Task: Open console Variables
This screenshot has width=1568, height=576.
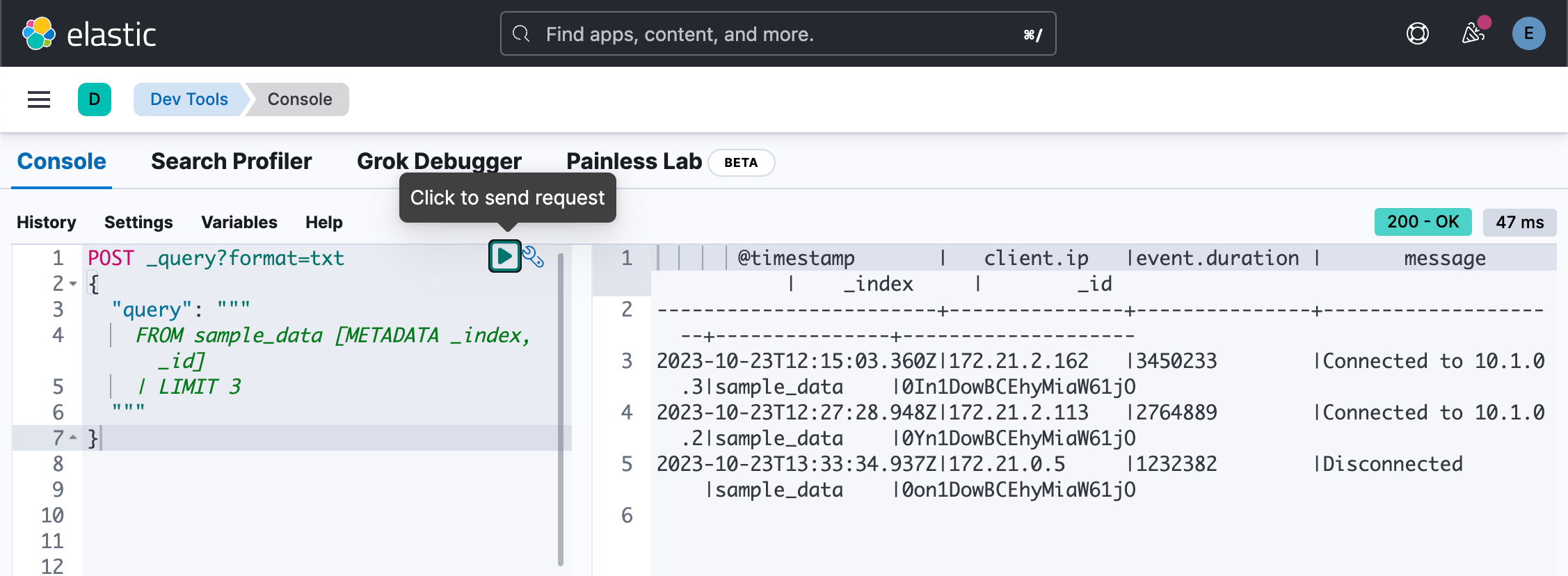Action: click(x=239, y=222)
